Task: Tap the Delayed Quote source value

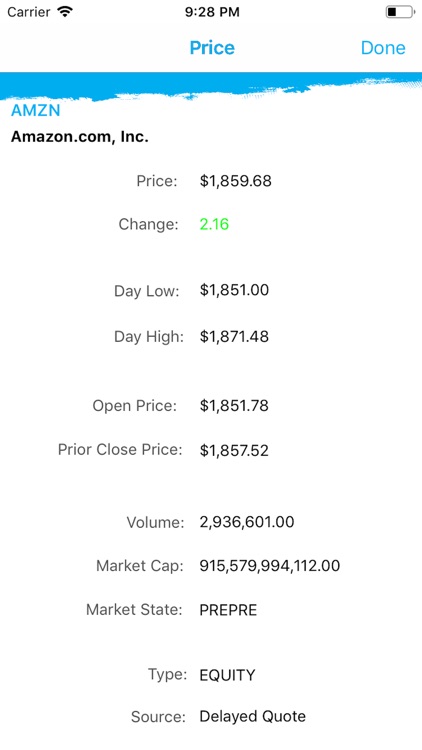Action: click(x=252, y=717)
